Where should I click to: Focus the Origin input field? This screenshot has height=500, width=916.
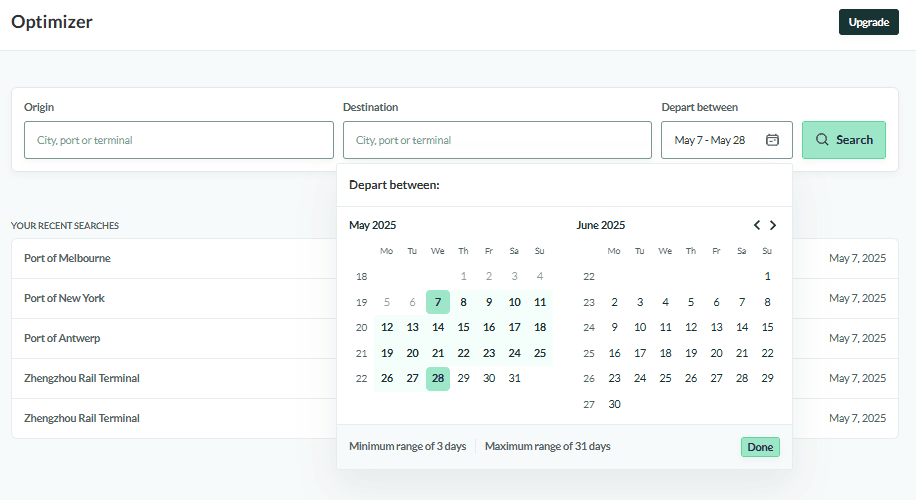coord(179,140)
